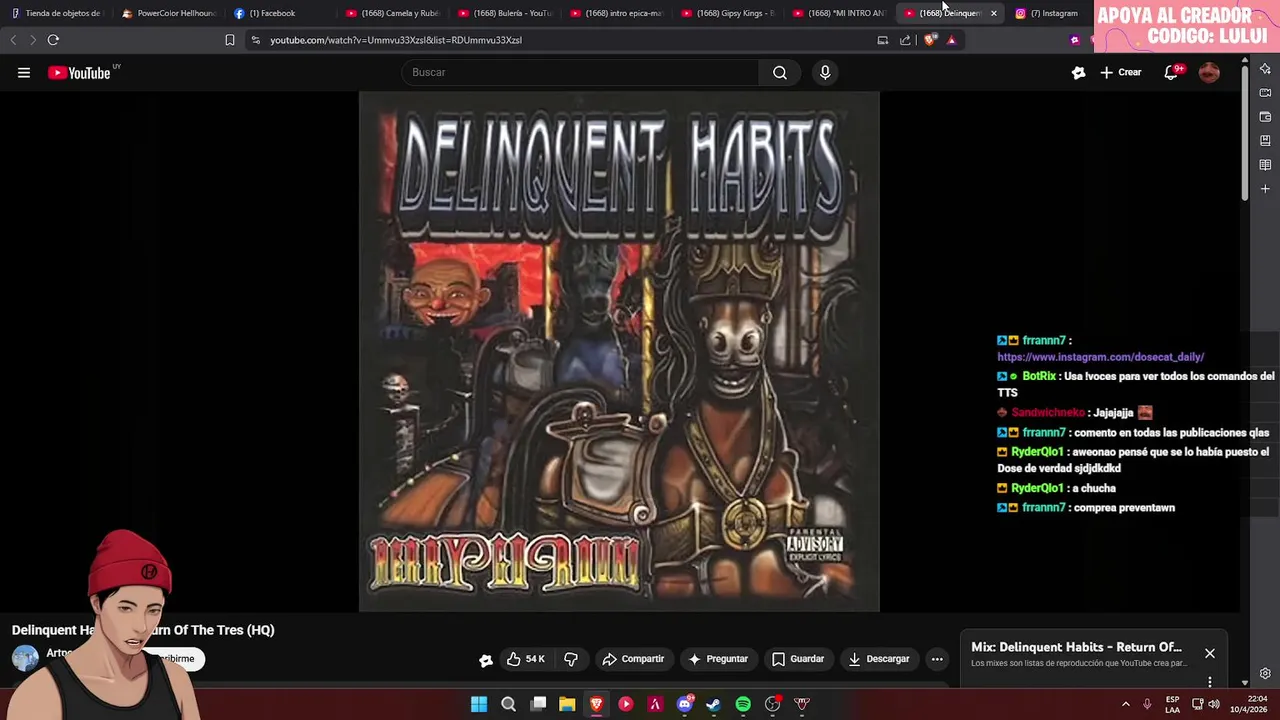This screenshot has height=720, width=1280.
Task: Bookmark this page
Action: tap(230, 40)
